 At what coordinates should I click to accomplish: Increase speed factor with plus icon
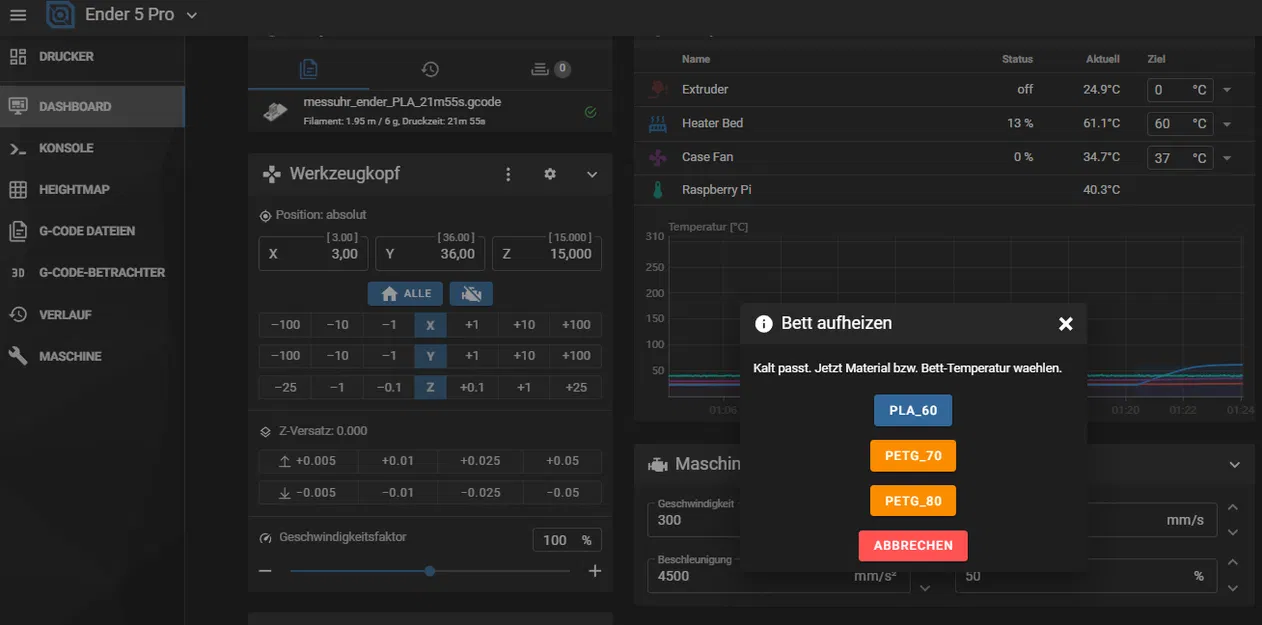tap(595, 571)
